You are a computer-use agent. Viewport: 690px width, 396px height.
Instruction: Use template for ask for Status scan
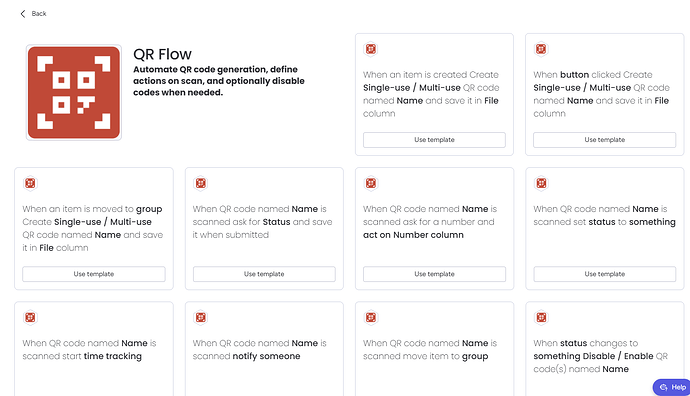pos(264,274)
